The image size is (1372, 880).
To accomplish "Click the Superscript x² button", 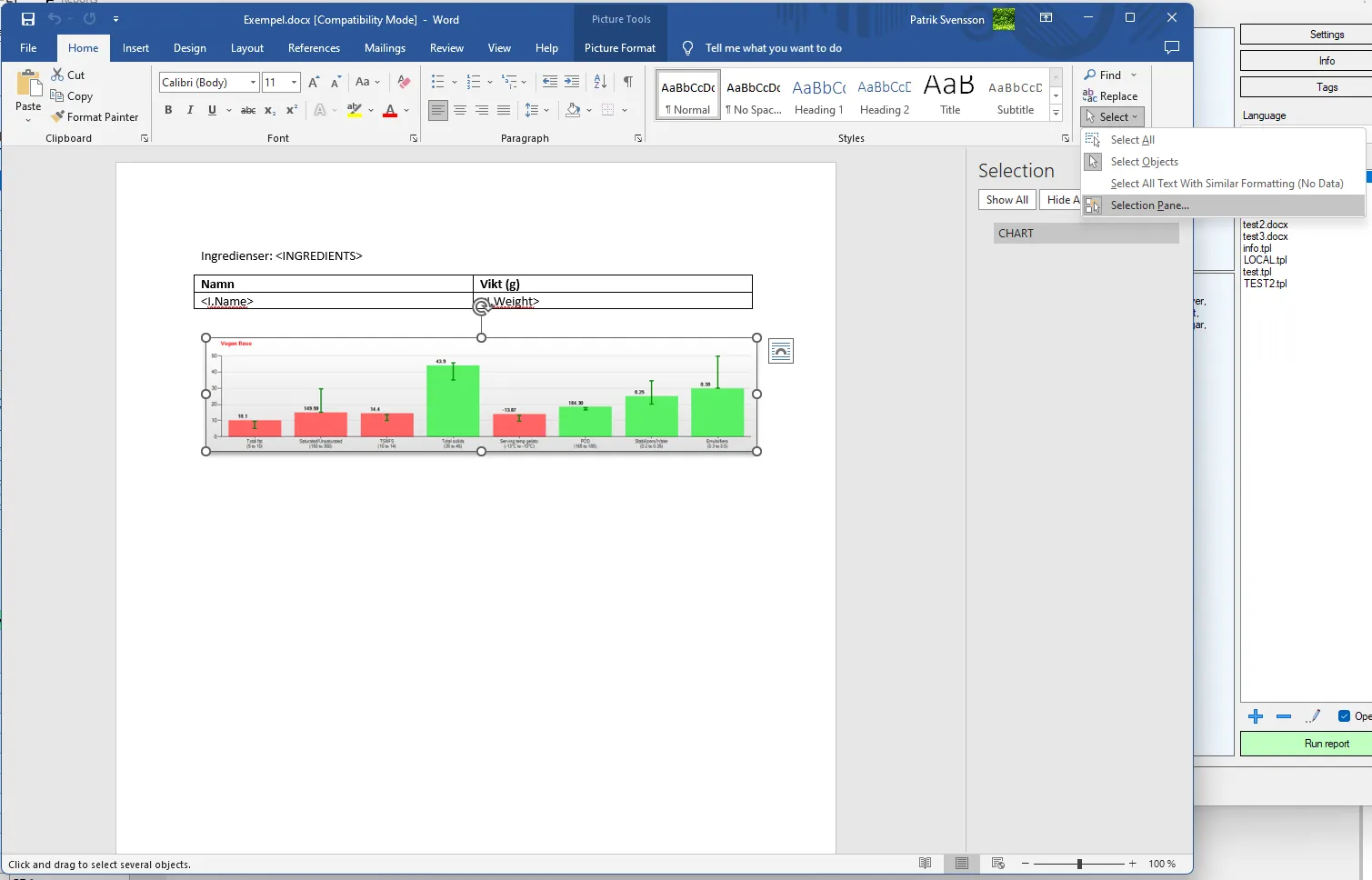I will [292, 110].
